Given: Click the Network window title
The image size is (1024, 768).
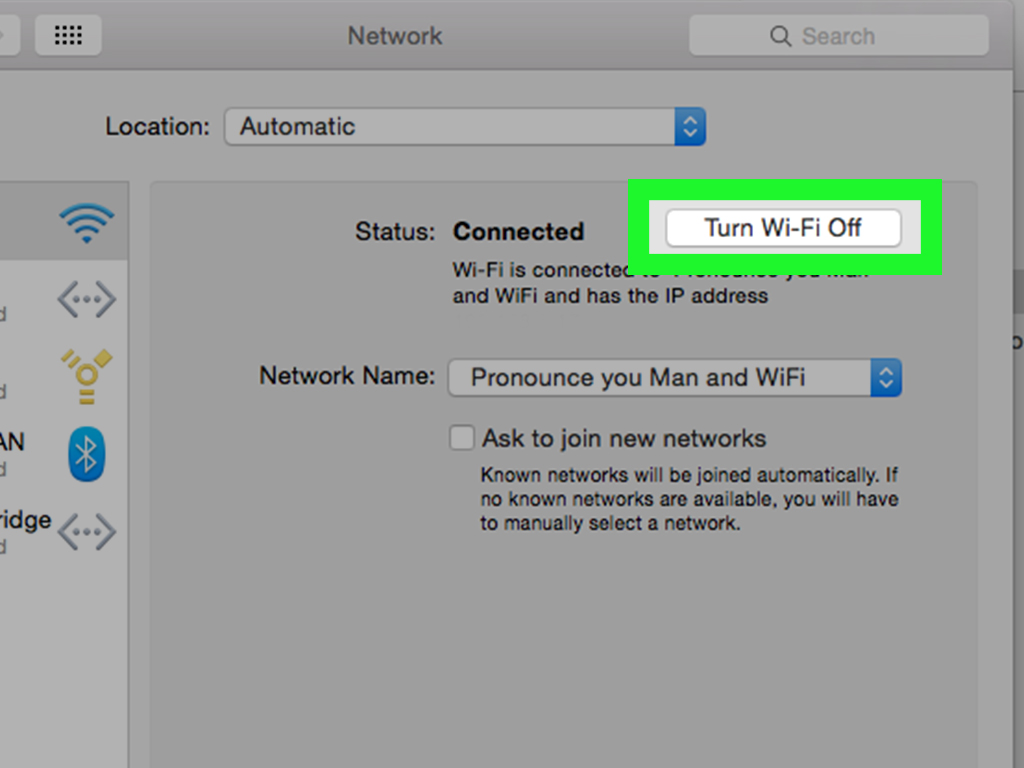Looking at the screenshot, I should coord(395,37).
